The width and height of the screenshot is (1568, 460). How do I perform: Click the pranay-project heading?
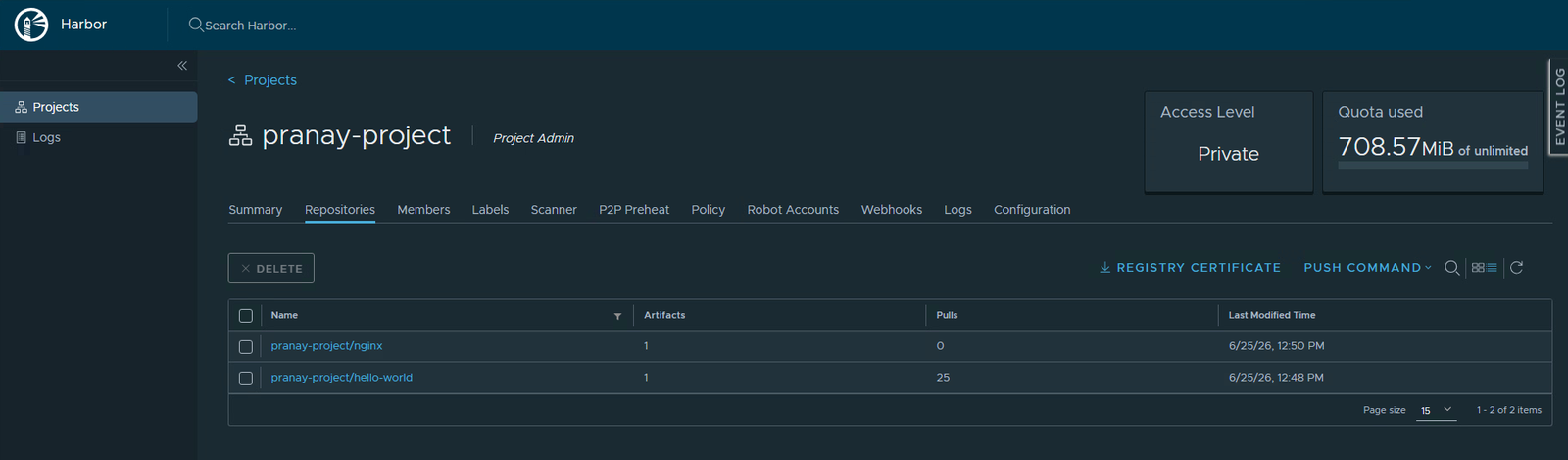pos(357,135)
